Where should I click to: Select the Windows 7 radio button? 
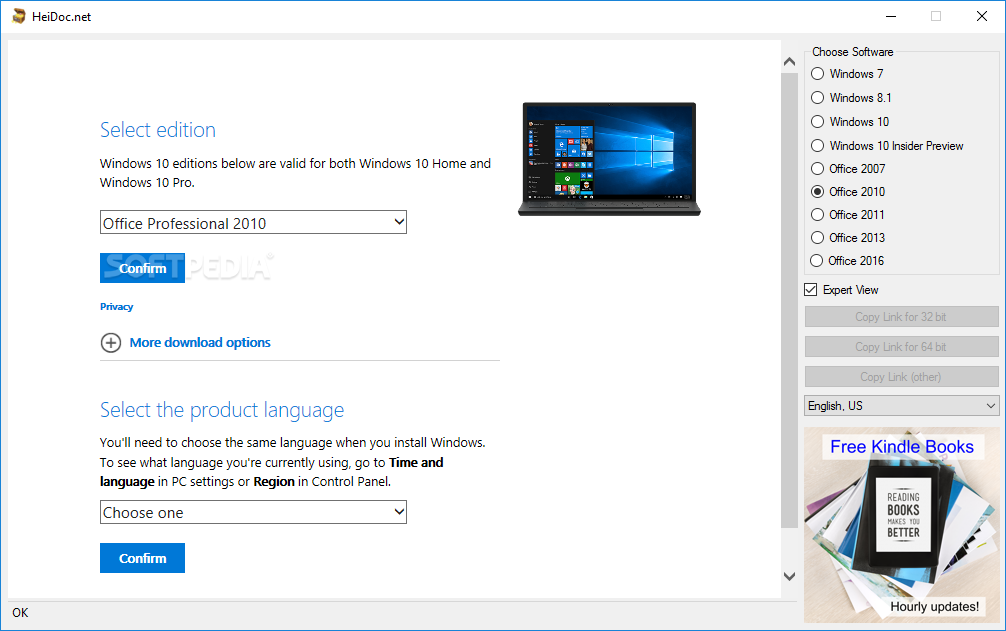click(817, 74)
